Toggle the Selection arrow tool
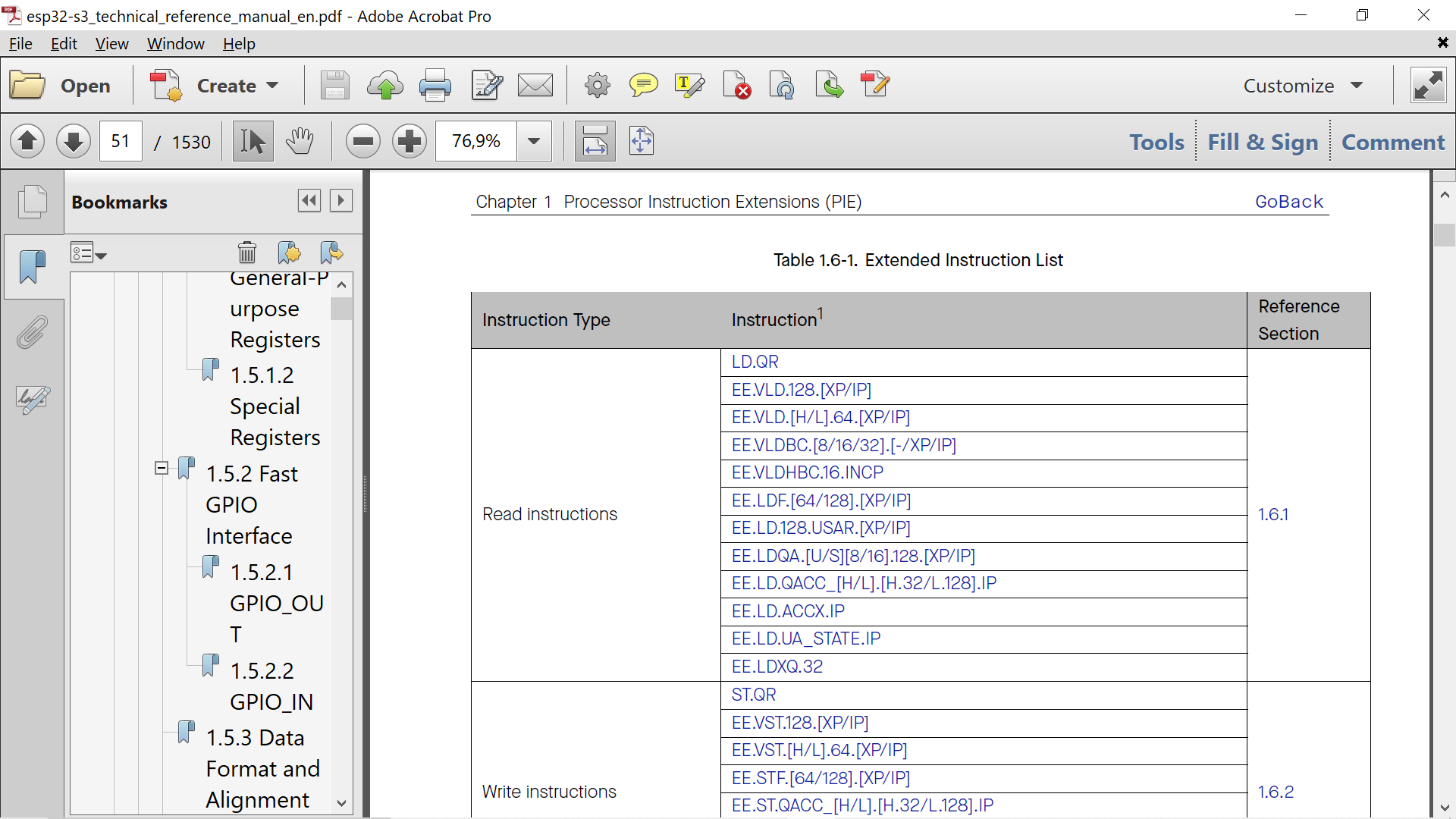The height and width of the screenshot is (819, 1456). tap(253, 141)
